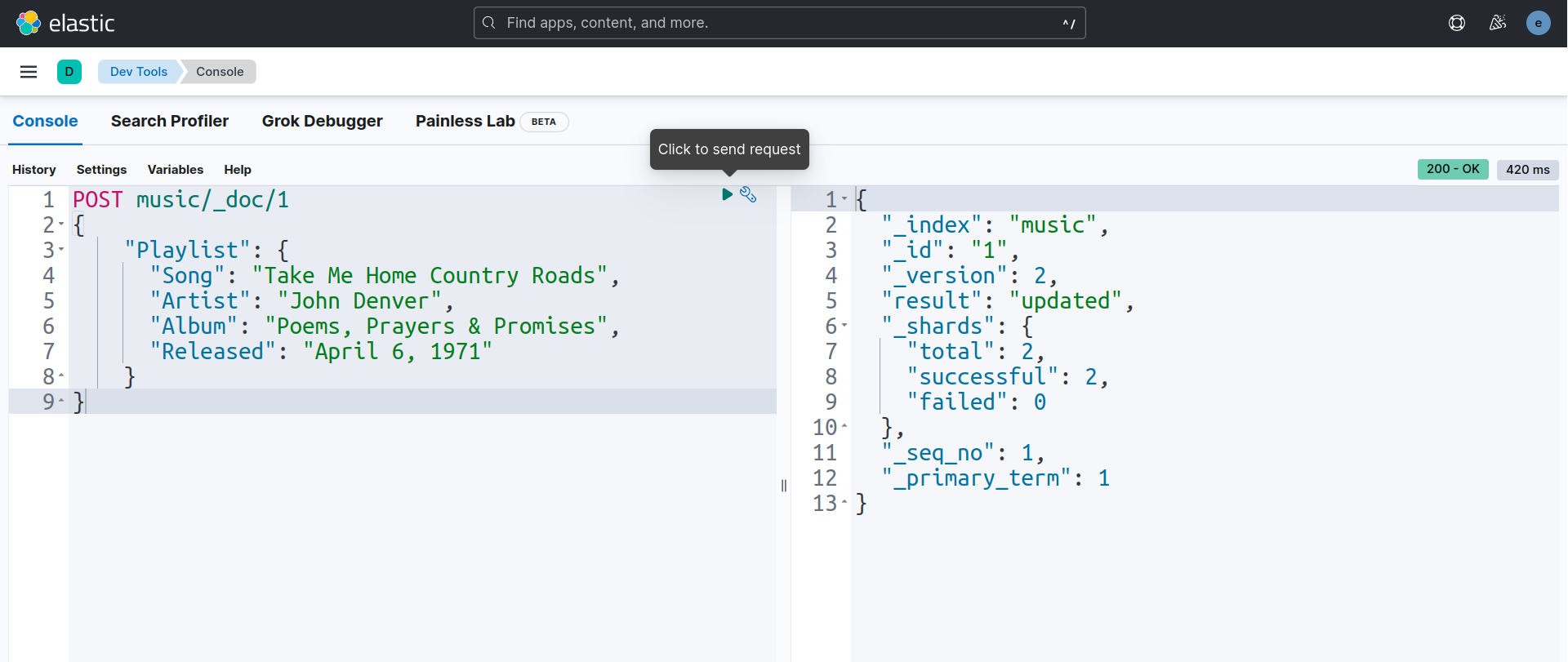This screenshot has height=662, width=1568.
Task: Collapse the Playlist object fold arrow
Action: pyautogui.click(x=61, y=250)
